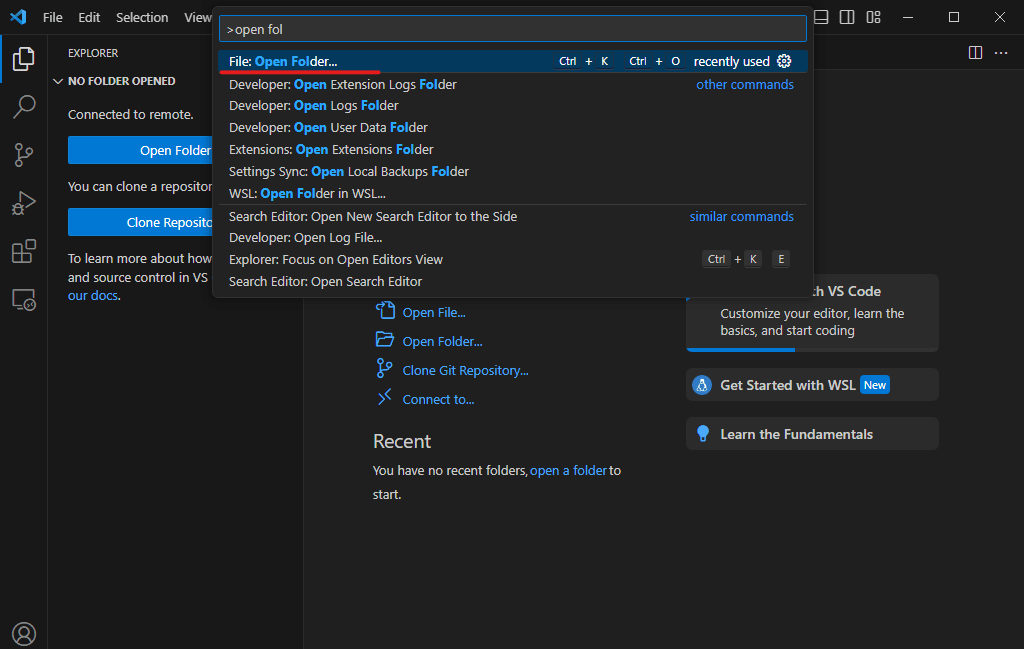Image resolution: width=1024 pixels, height=649 pixels.
Task: Split the editor right icon
Action: coord(975,53)
